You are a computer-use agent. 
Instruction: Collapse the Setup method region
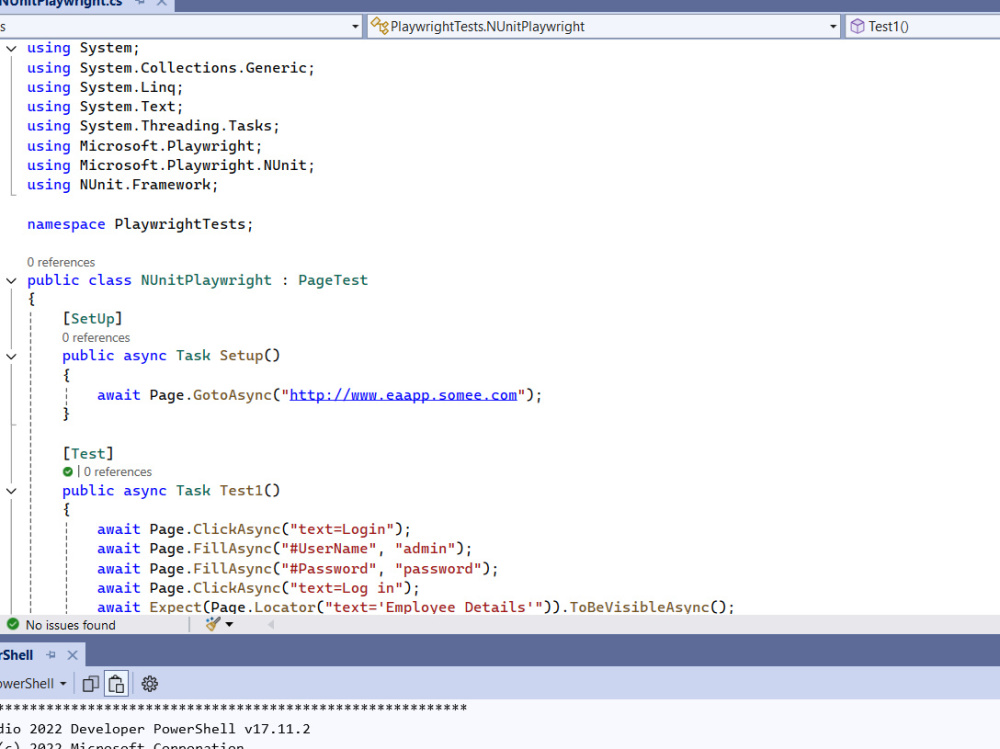coord(11,356)
